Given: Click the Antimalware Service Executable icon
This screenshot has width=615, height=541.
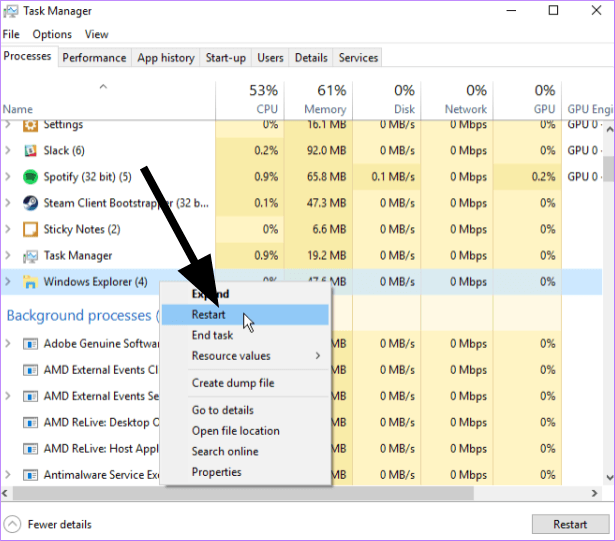Looking at the screenshot, I should point(30,475).
